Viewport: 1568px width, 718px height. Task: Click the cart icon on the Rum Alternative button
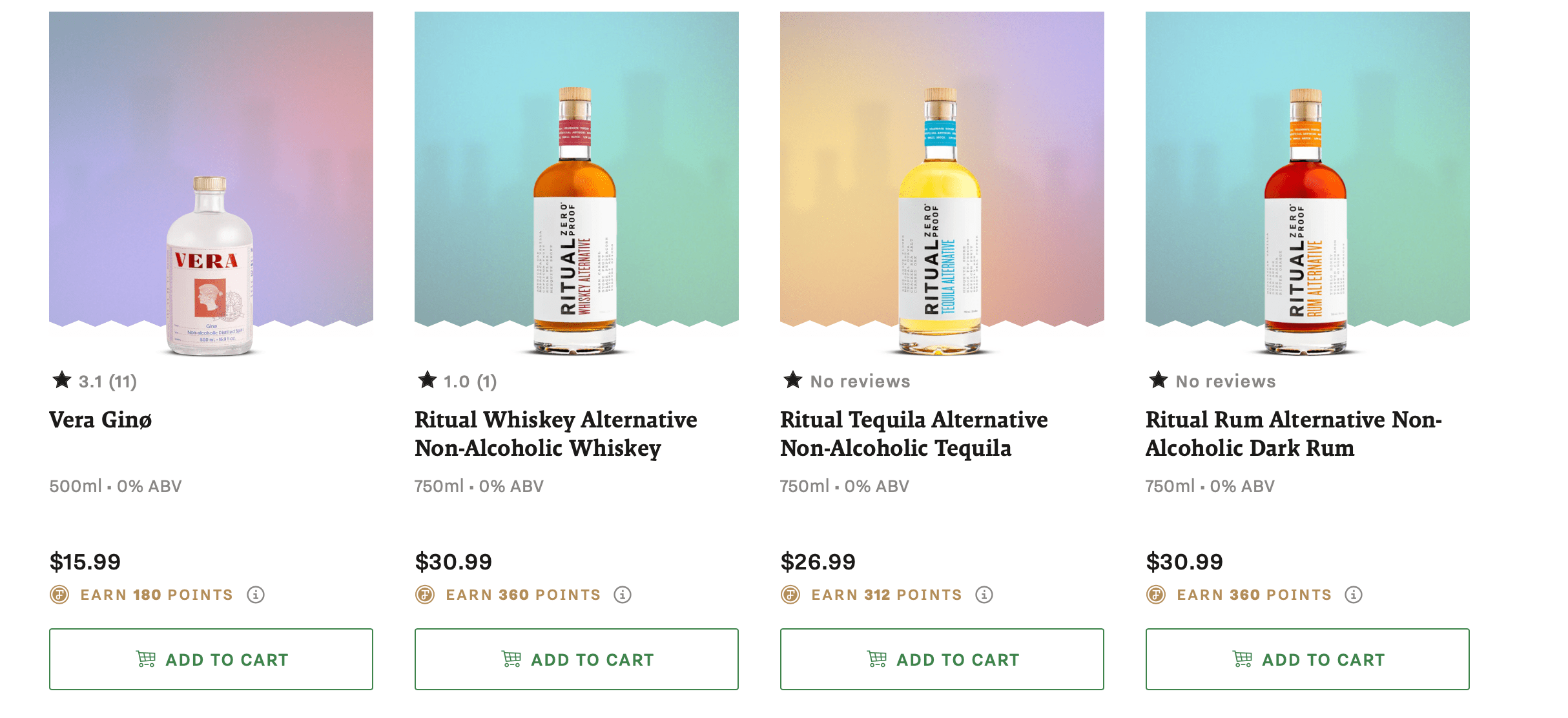[1243, 659]
